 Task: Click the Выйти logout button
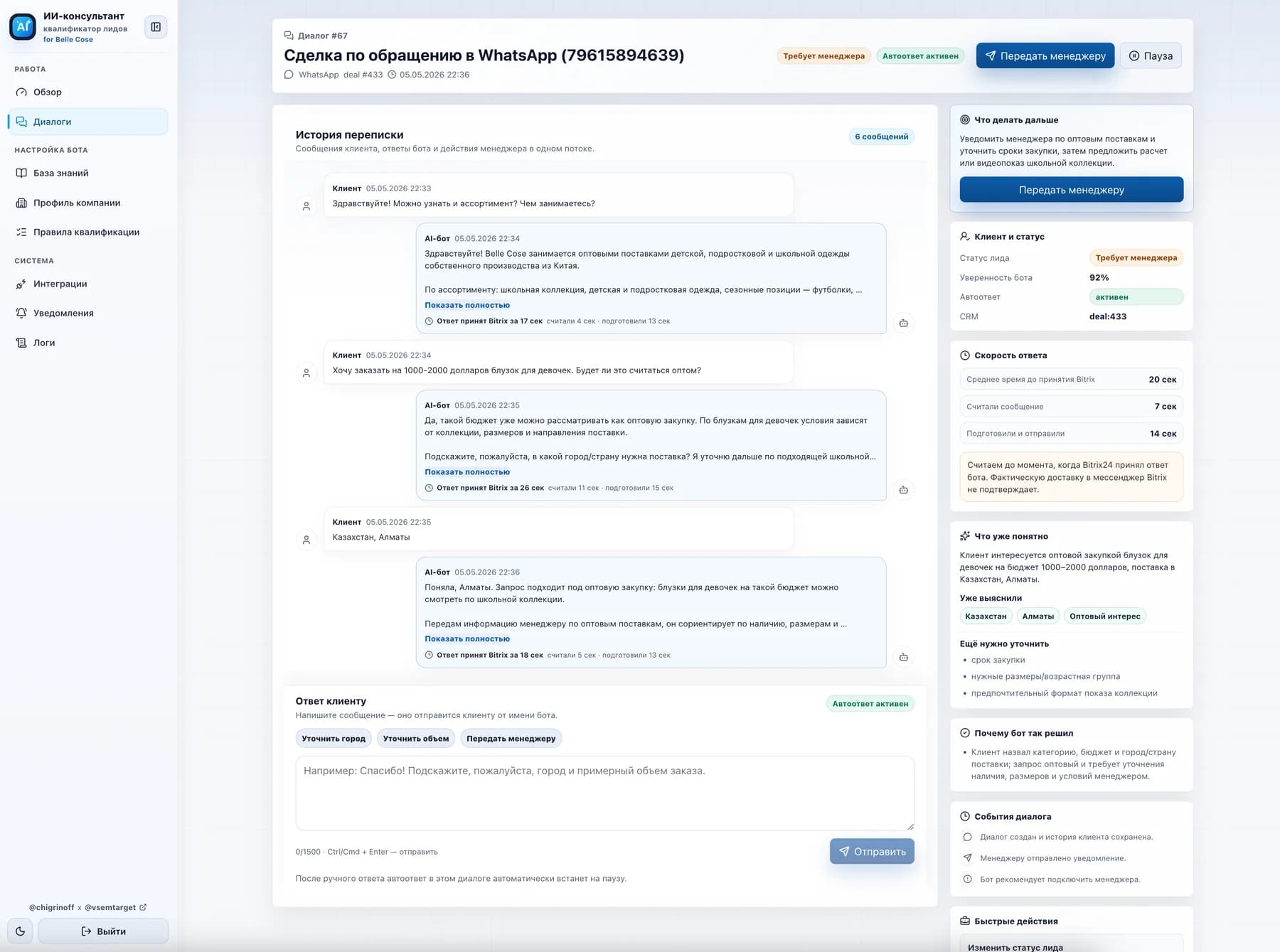(103, 931)
